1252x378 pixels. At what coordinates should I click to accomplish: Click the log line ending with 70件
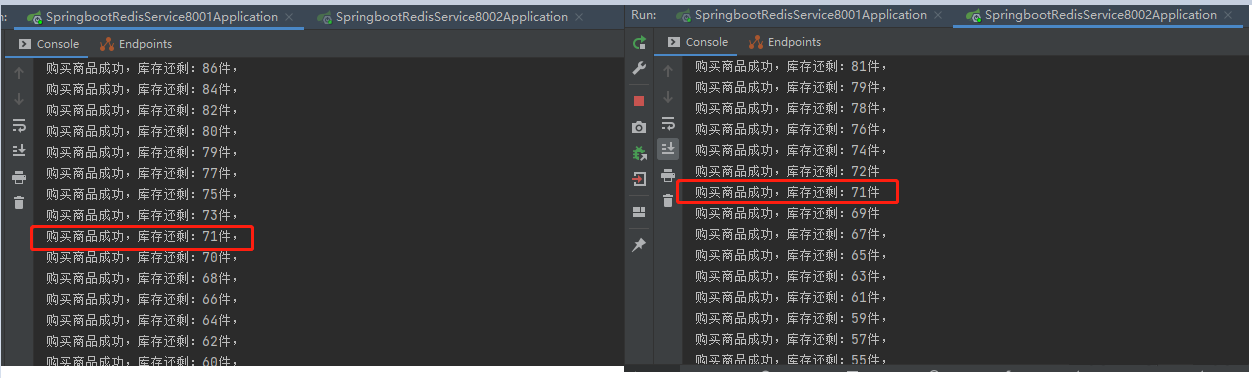pos(142,258)
